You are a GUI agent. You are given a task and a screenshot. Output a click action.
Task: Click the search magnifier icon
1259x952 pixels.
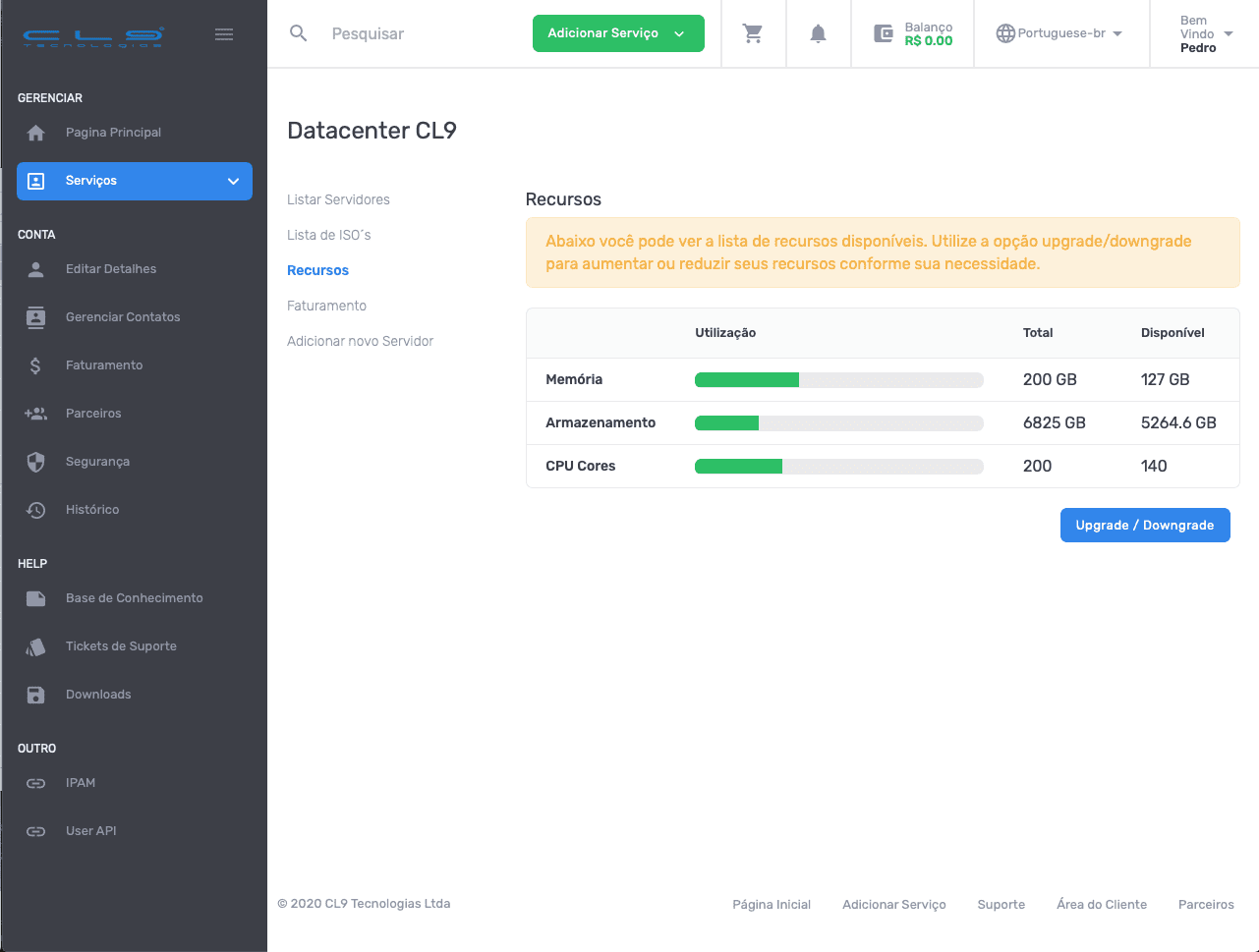pos(299,33)
